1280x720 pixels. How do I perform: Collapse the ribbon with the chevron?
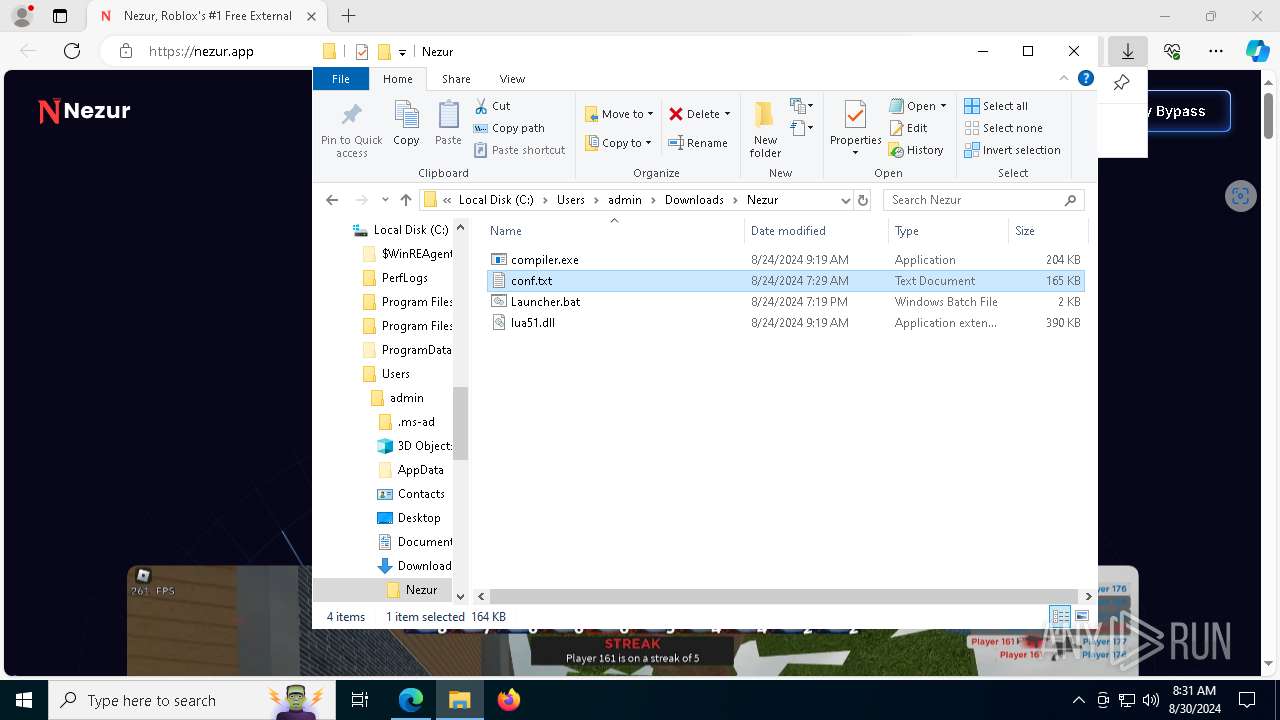(x=1064, y=78)
